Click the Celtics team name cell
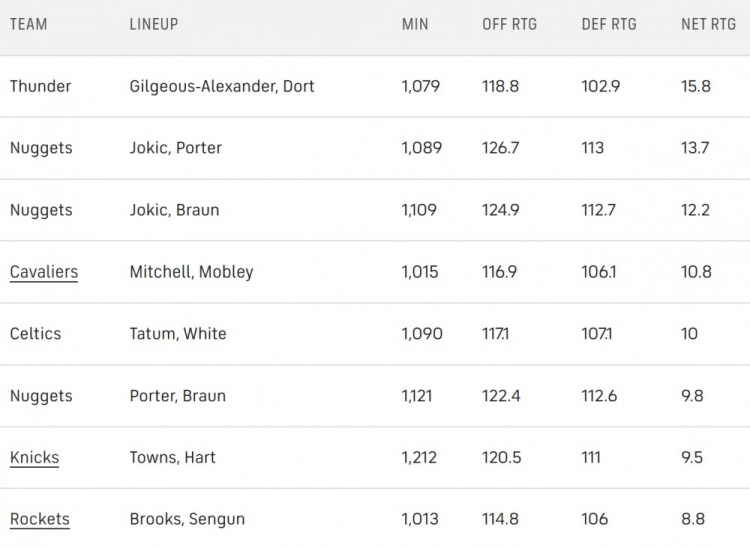750x548 pixels. point(36,334)
